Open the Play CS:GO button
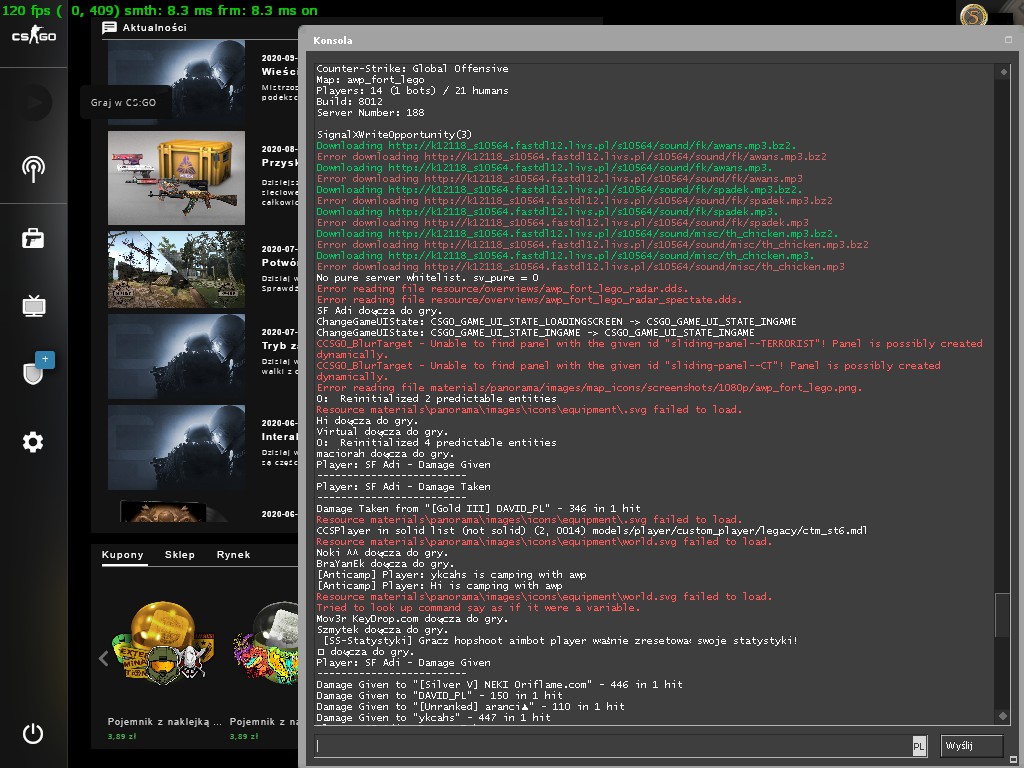Screen dimensions: 1024x768 33,103
